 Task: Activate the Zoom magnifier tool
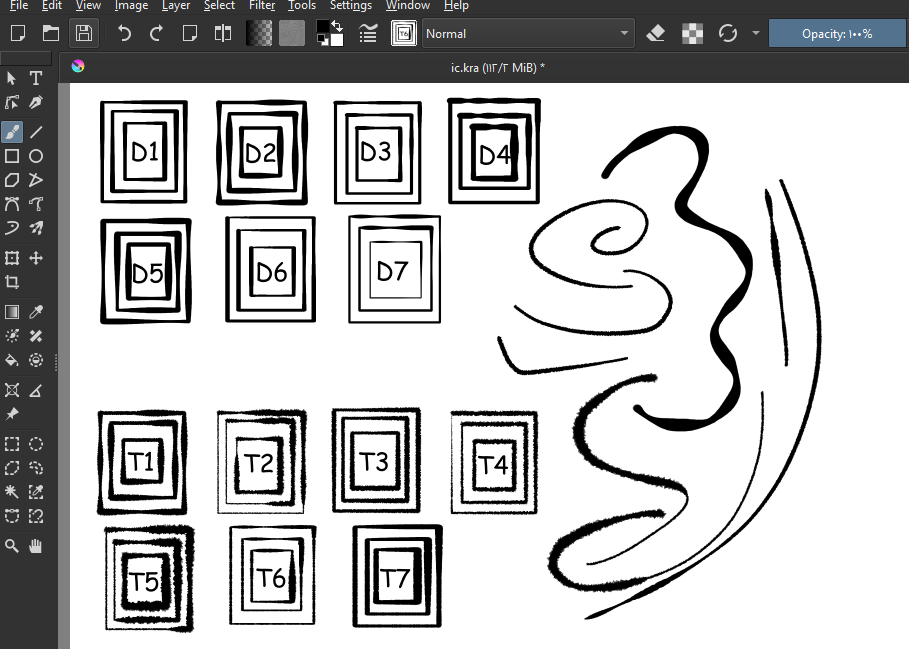[x=12, y=546]
